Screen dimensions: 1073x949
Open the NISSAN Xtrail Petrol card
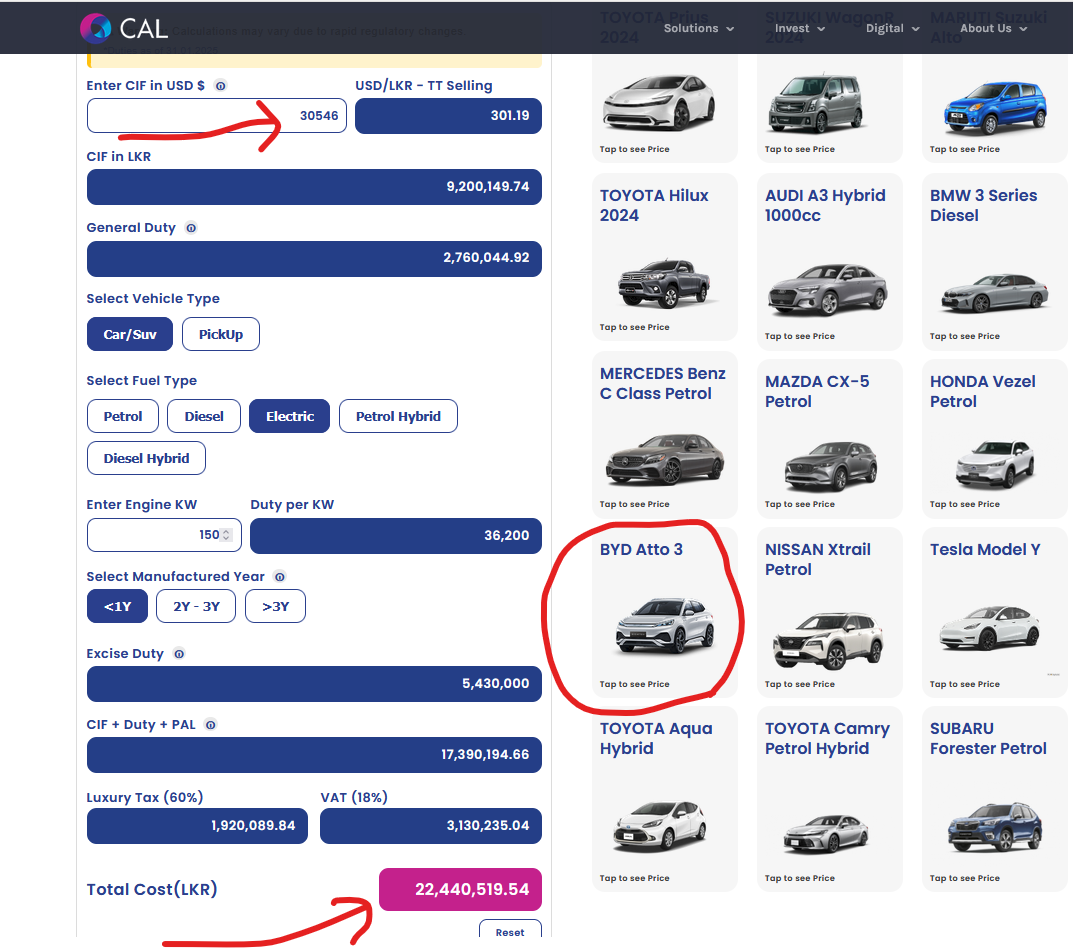point(829,612)
